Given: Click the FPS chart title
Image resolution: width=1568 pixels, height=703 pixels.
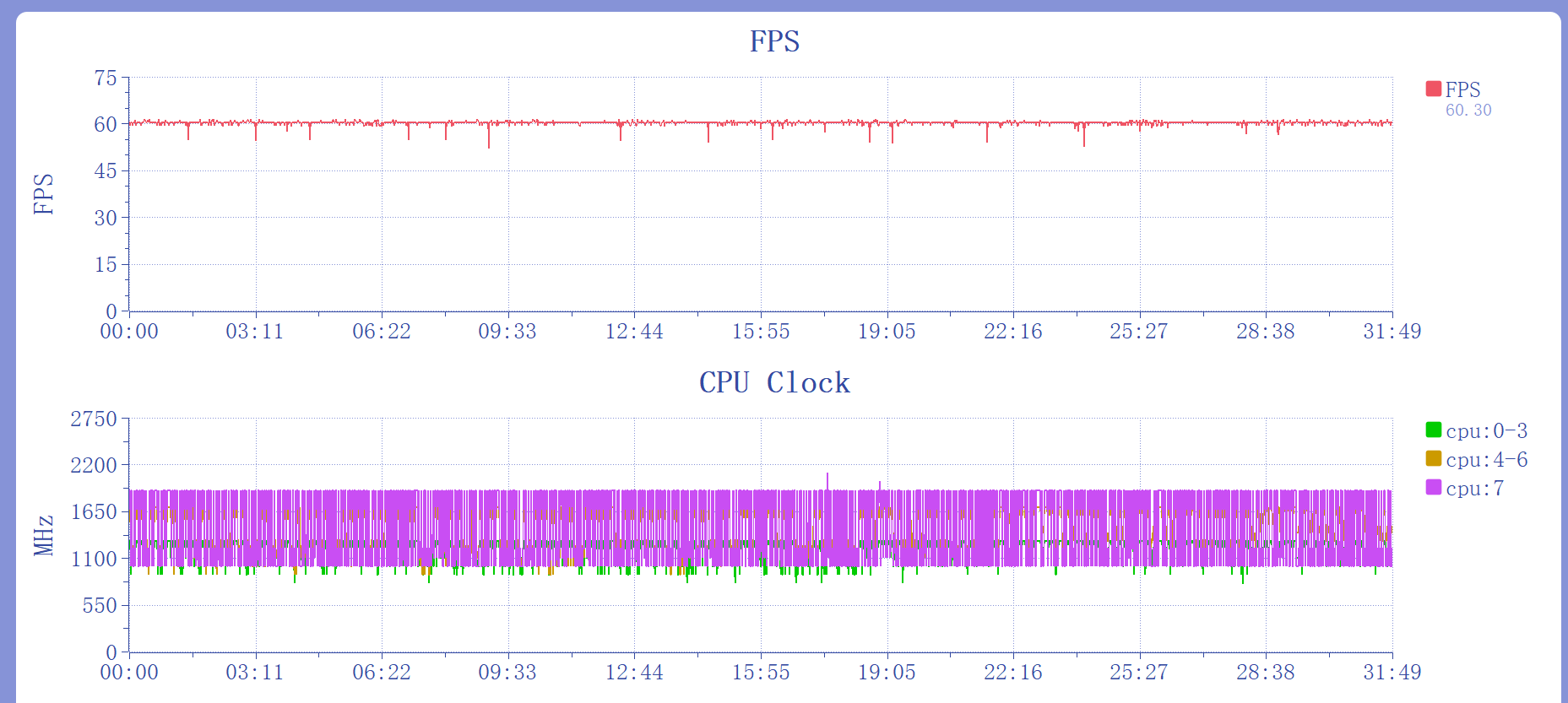Looking at the screenshot, I should (x=774, y=41).
